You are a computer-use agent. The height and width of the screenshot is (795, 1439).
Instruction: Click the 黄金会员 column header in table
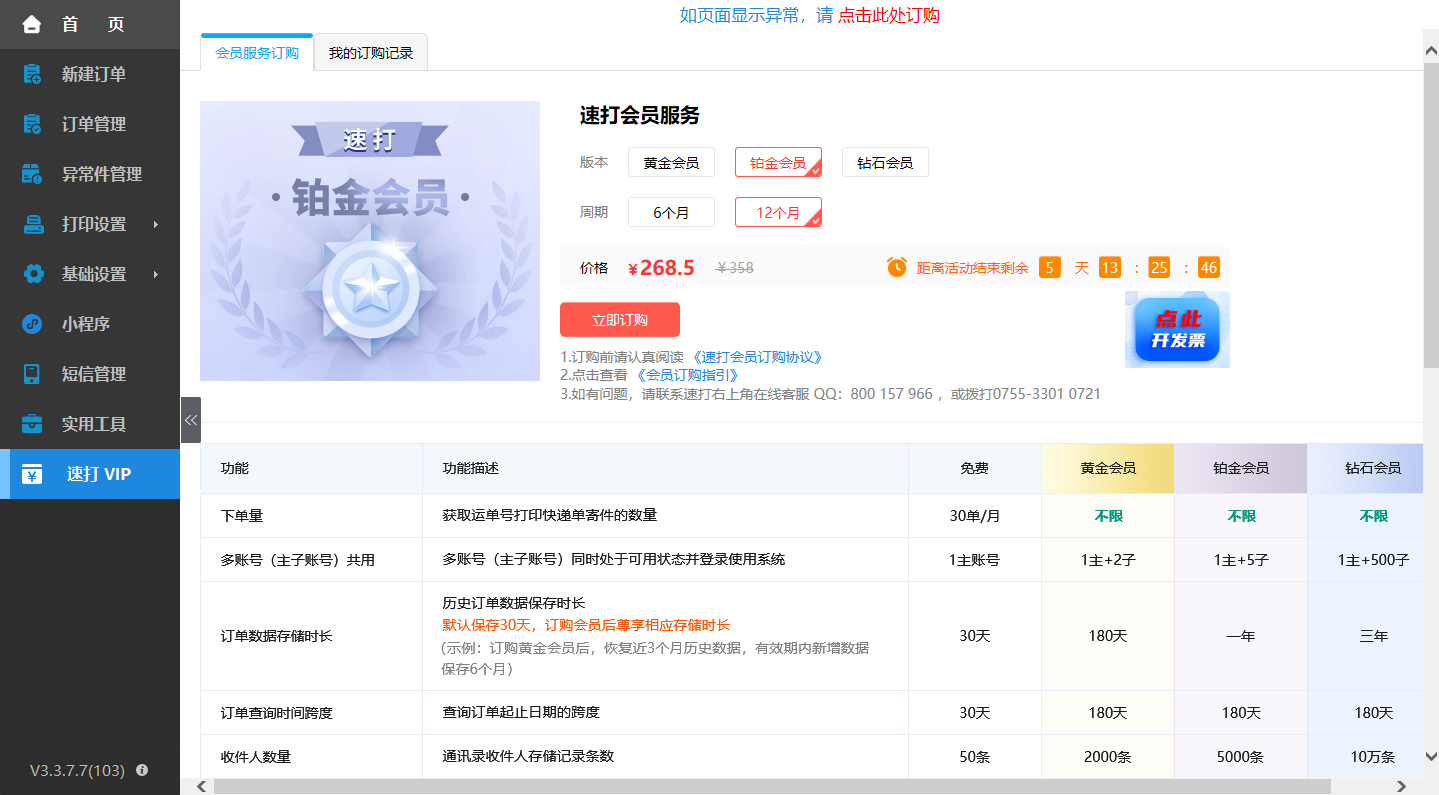tap(1108, 468)
